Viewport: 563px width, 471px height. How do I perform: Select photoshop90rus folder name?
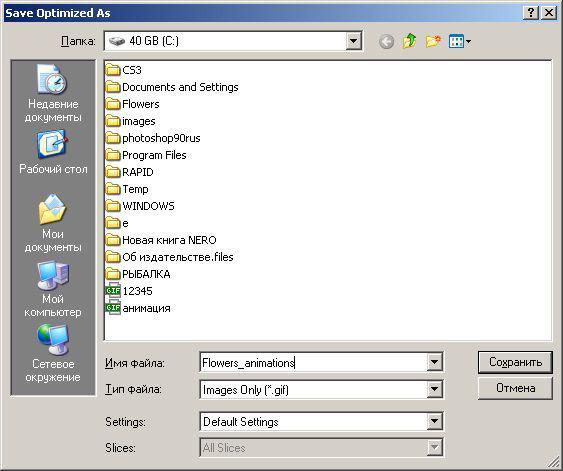[x=161, y=138]
